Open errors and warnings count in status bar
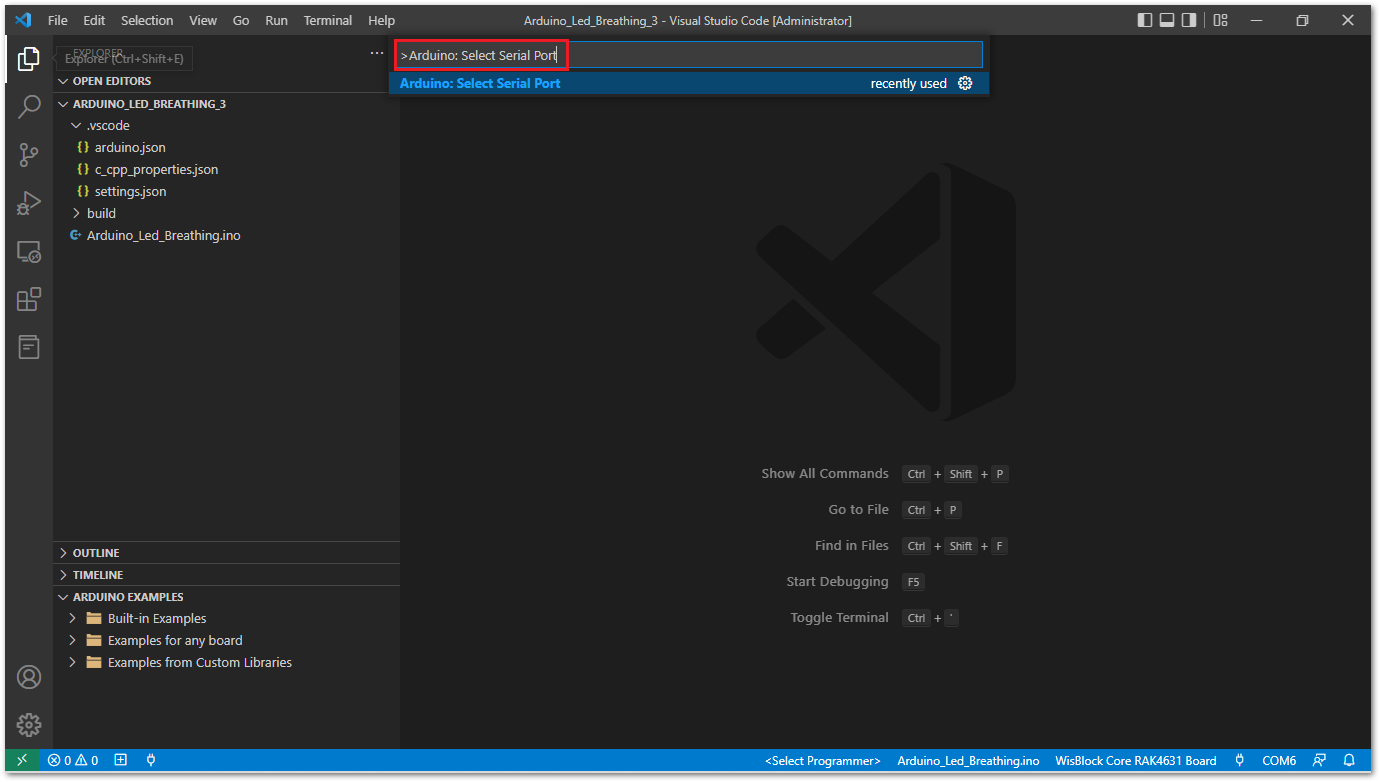 (x=73, y=760)
